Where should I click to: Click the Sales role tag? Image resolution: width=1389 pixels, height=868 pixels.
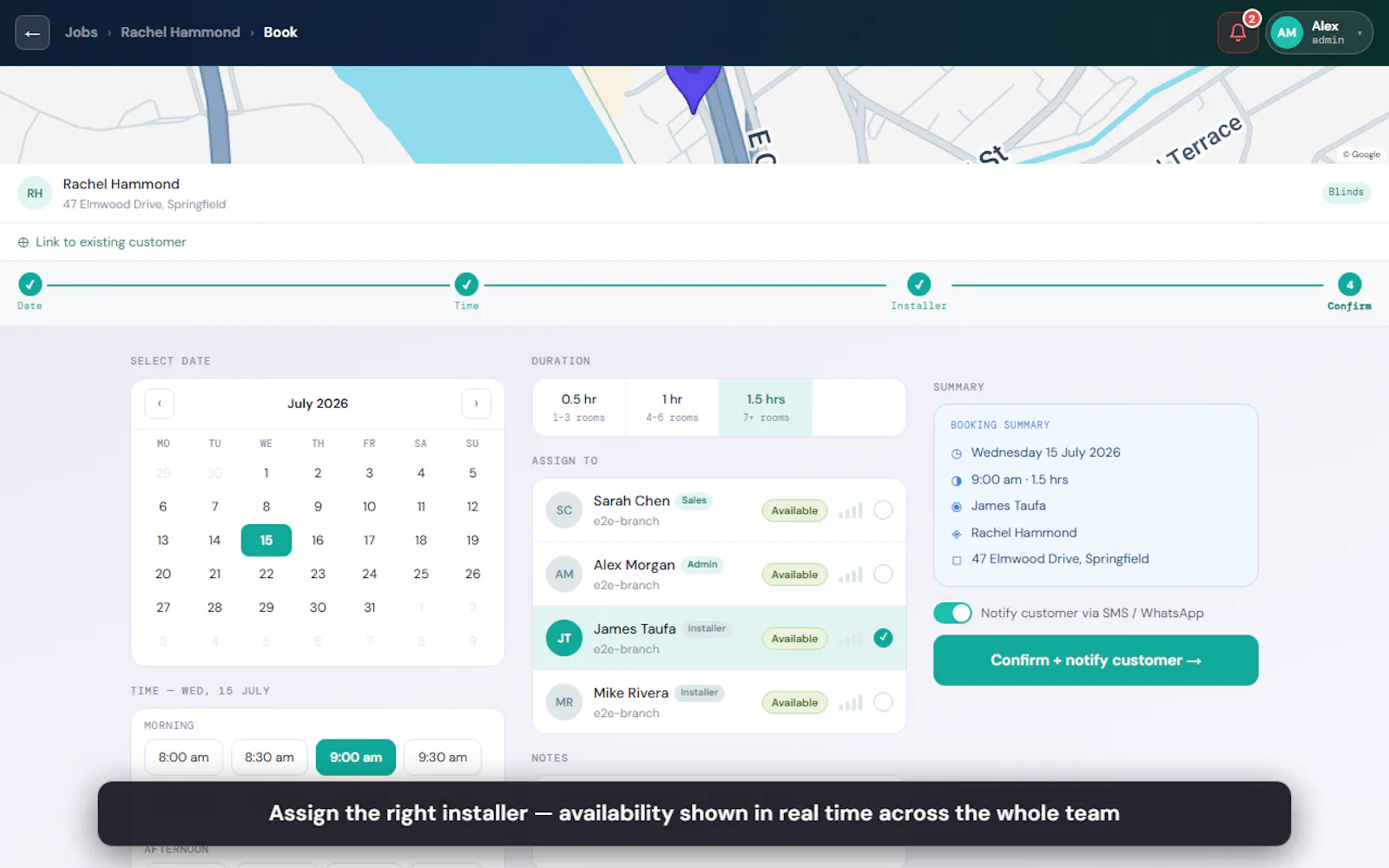694,500
